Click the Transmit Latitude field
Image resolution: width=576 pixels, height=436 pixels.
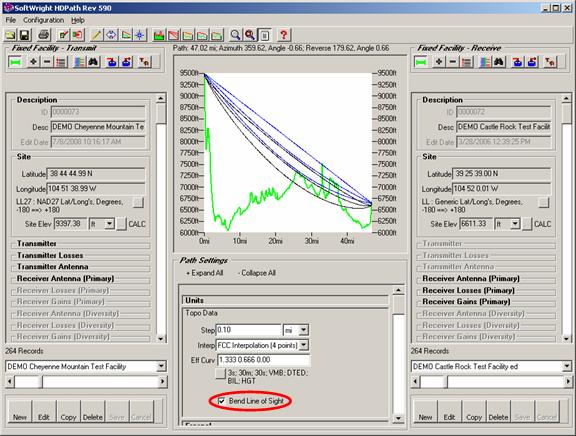(97, 173)
